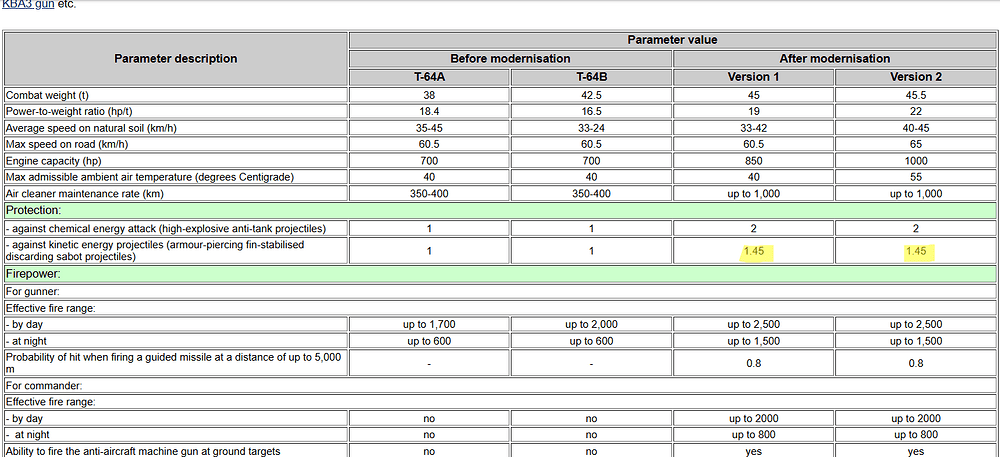
Task: Click the 'Parameter description' header cell
Action: (x=176, y=59)
